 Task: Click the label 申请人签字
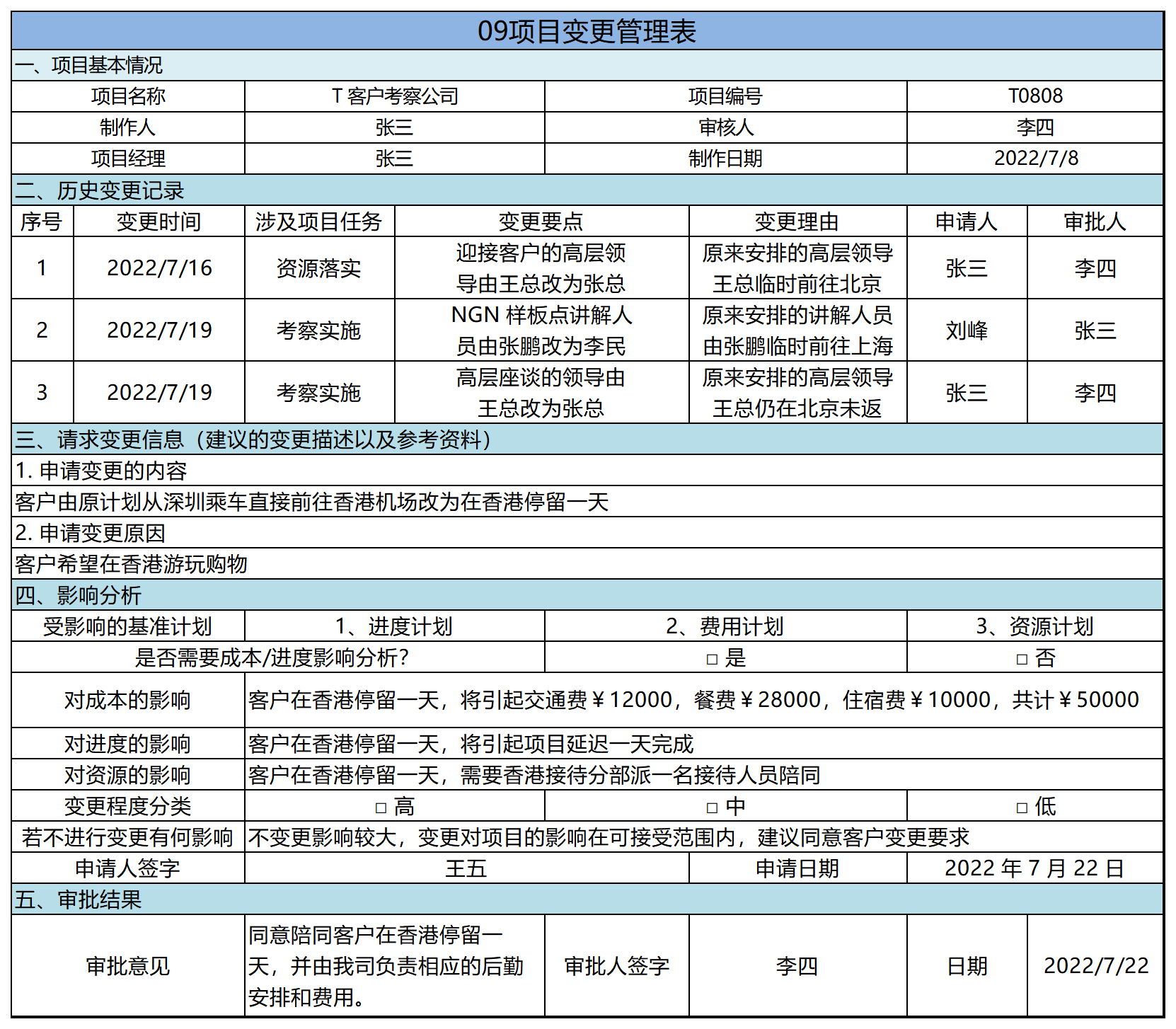tap(128, 868)
